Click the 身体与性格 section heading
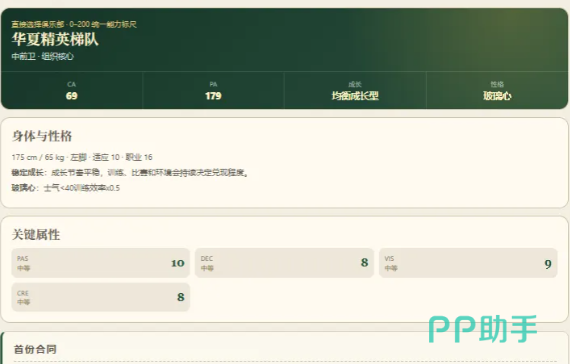 [x=42, y=136]
